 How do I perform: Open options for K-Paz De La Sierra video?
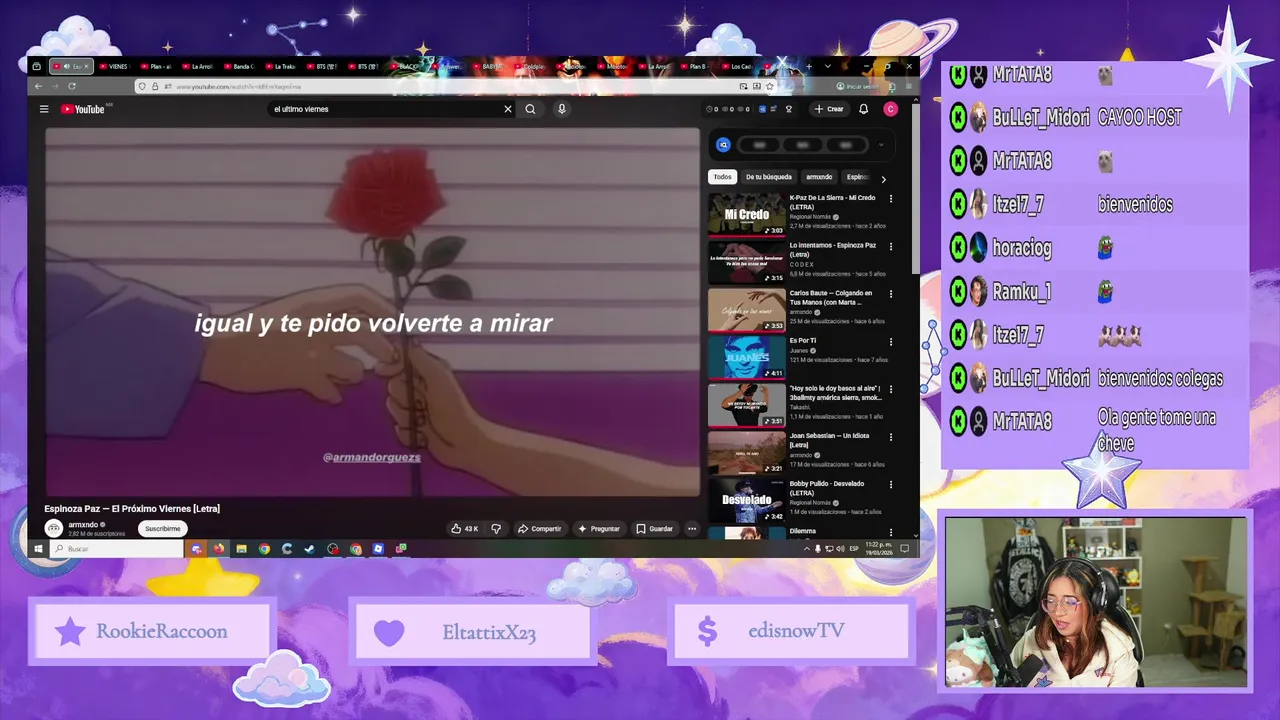[x=891, y=199]
